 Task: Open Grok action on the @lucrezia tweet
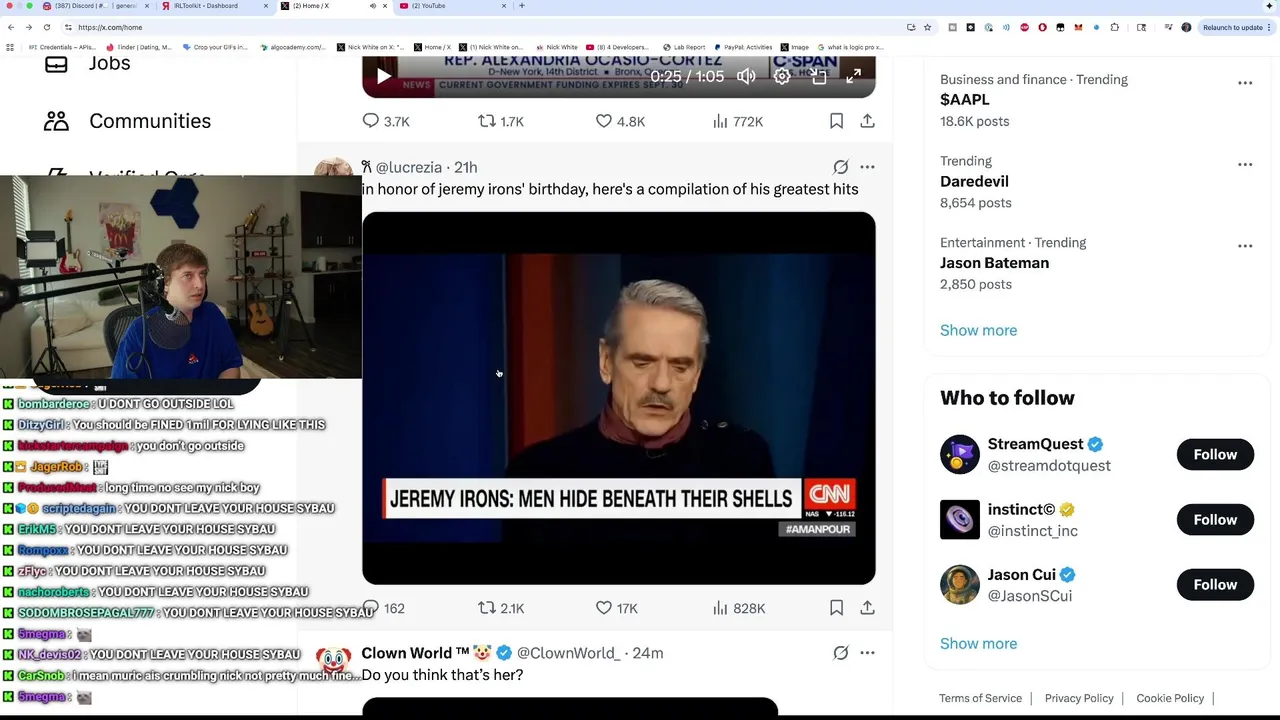click(x=841, y=167)
